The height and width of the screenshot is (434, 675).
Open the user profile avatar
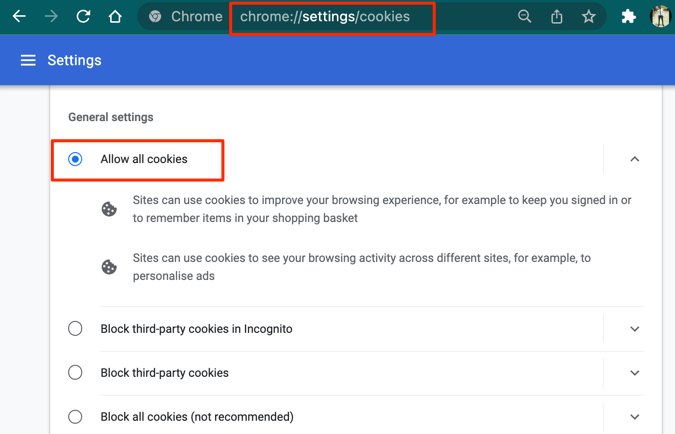tap(660, 16)
